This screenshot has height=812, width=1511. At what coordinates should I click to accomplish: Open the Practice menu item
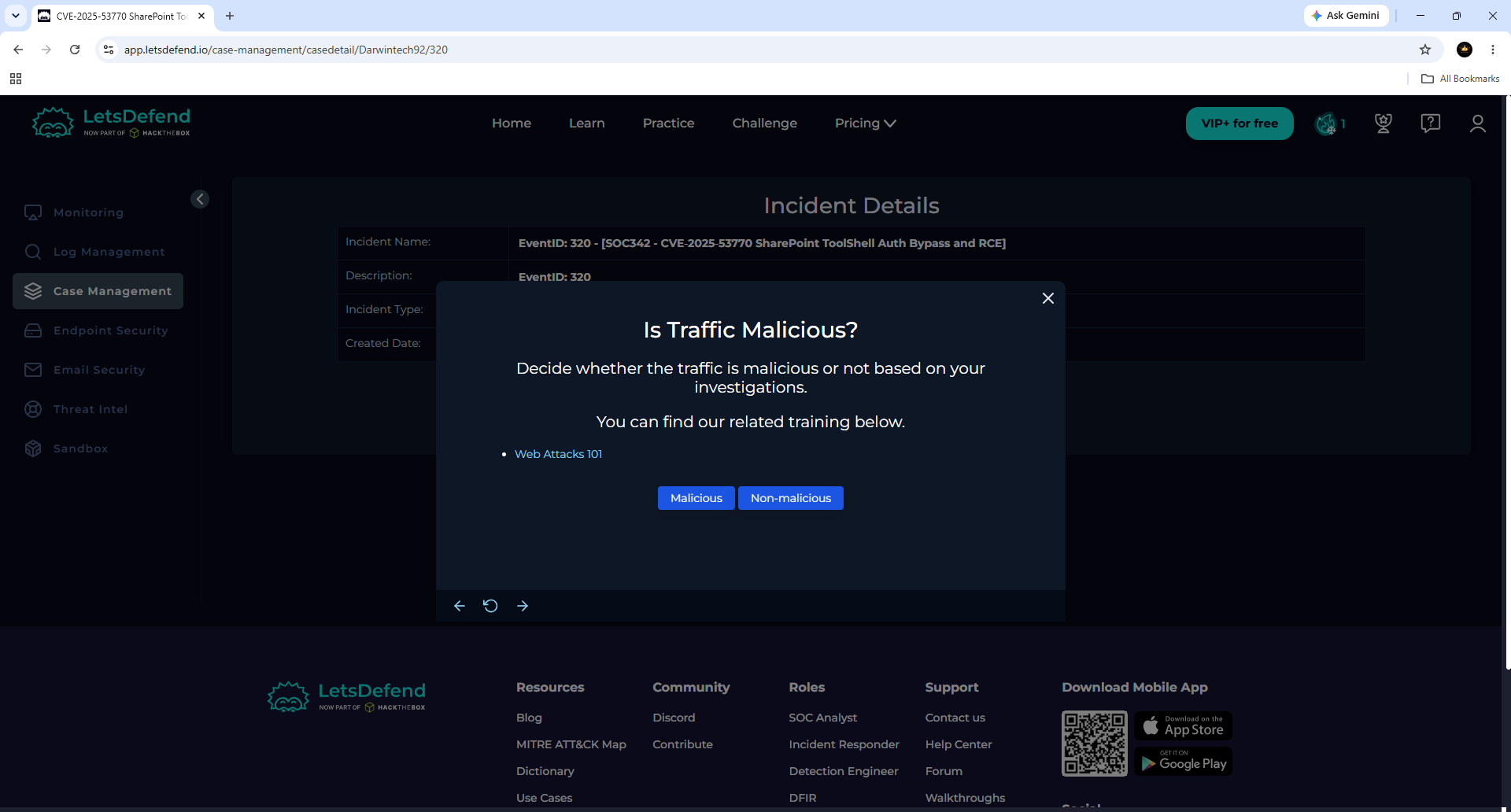(669, 124)
